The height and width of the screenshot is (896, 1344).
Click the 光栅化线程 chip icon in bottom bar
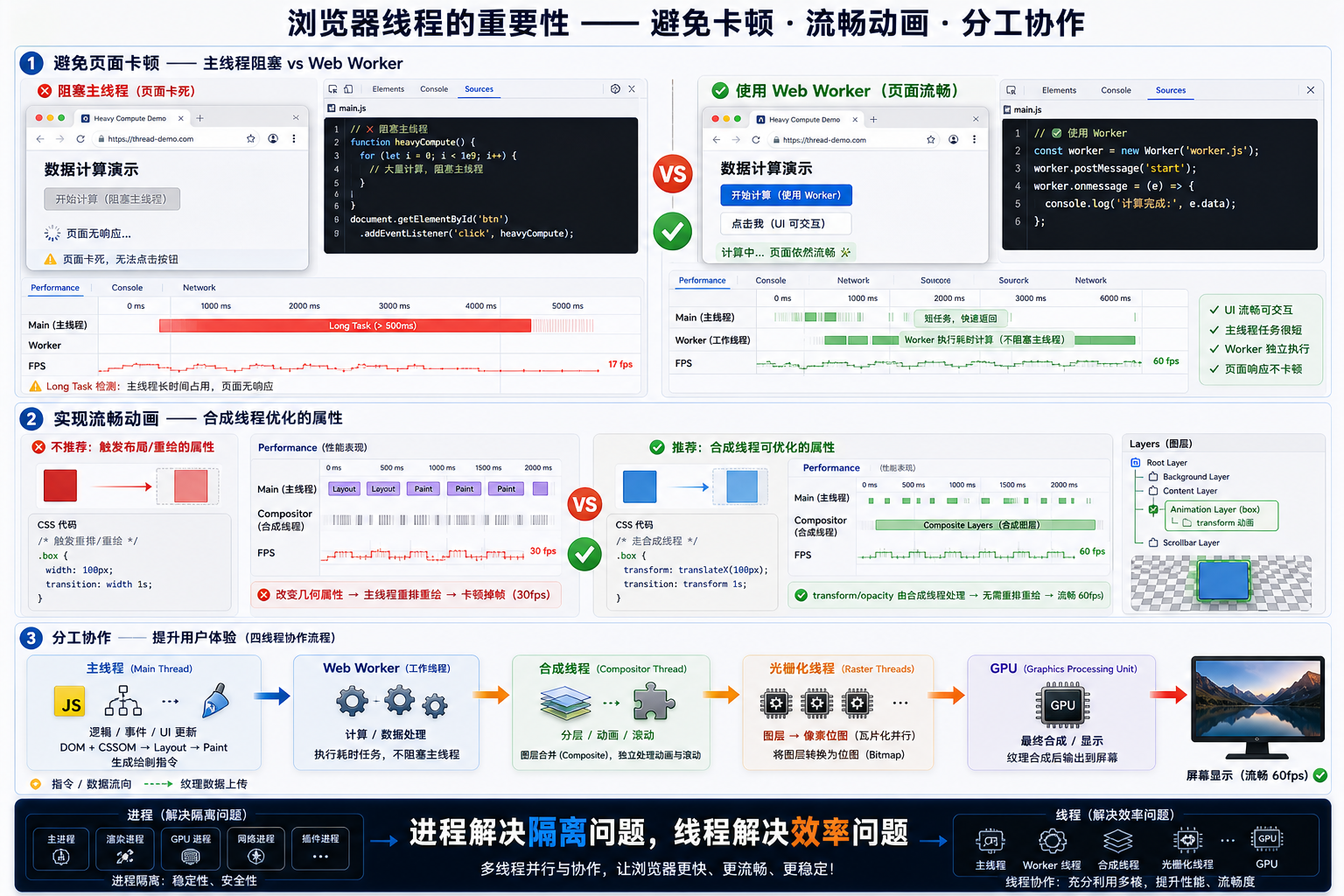(x=1187, y=841)
